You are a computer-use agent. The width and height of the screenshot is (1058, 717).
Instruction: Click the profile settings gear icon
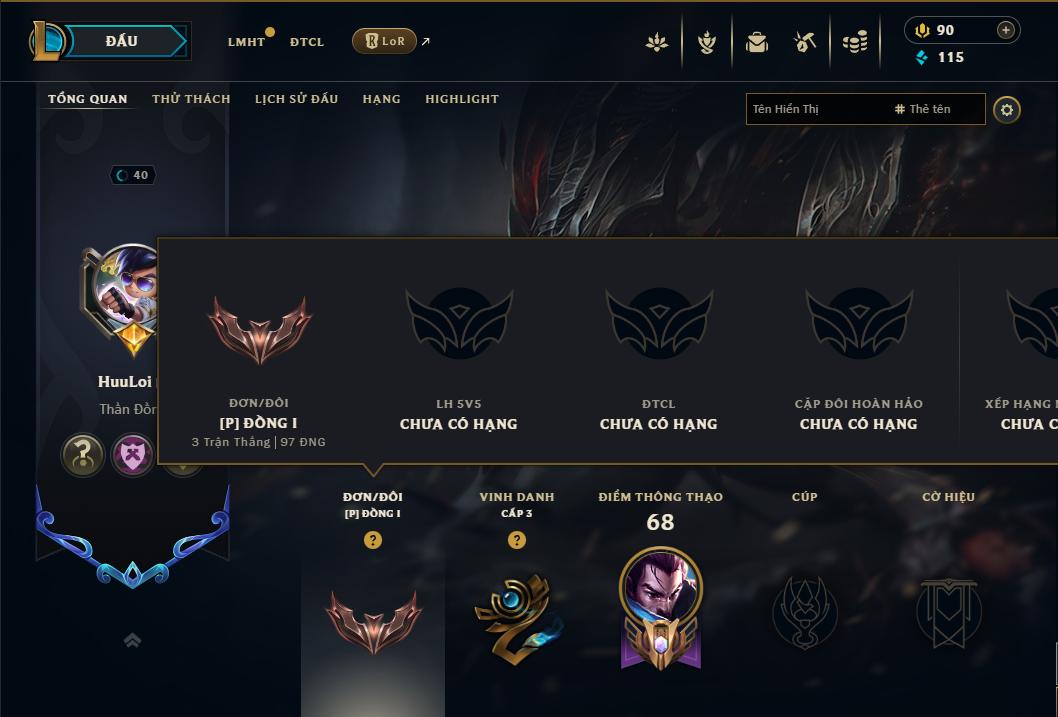[x=1007, y=110]
